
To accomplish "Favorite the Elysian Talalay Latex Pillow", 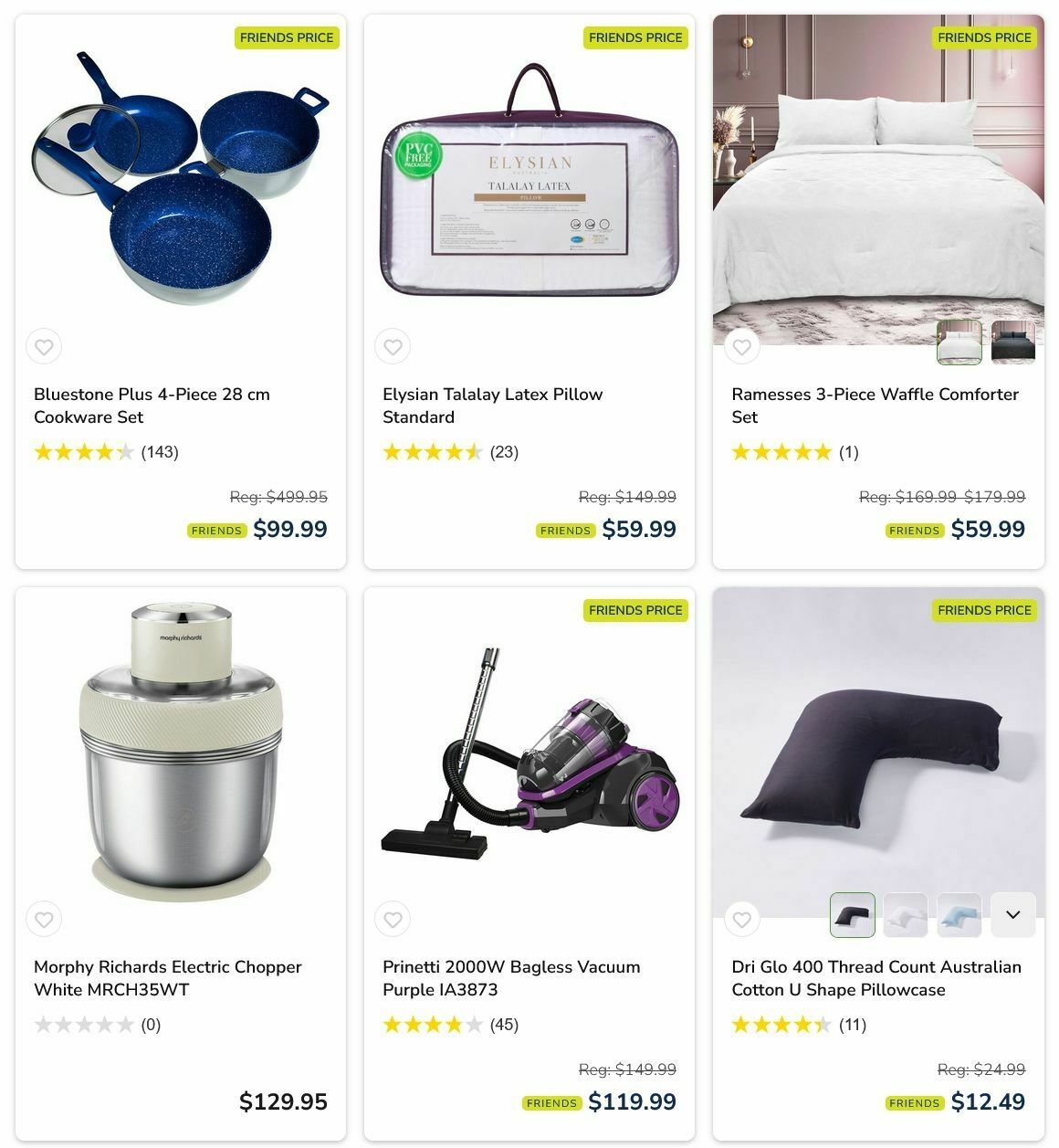I will [393, 347].
